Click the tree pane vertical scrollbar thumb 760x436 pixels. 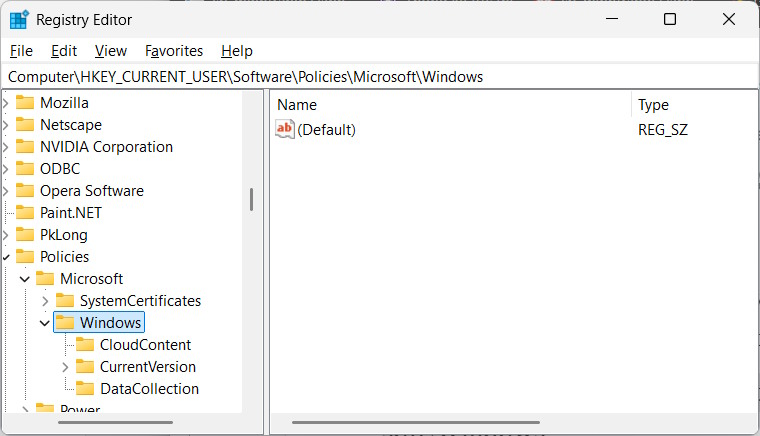[251, 199]
